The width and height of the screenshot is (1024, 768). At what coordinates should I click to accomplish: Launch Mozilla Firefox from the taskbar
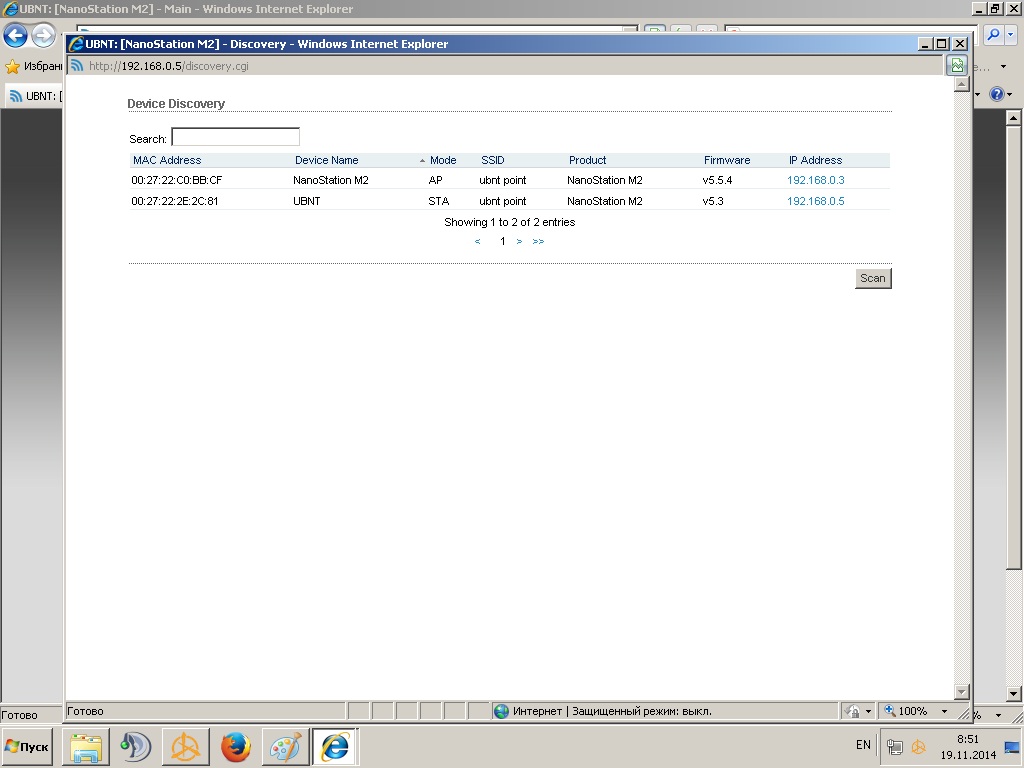[x=236, y=747]
